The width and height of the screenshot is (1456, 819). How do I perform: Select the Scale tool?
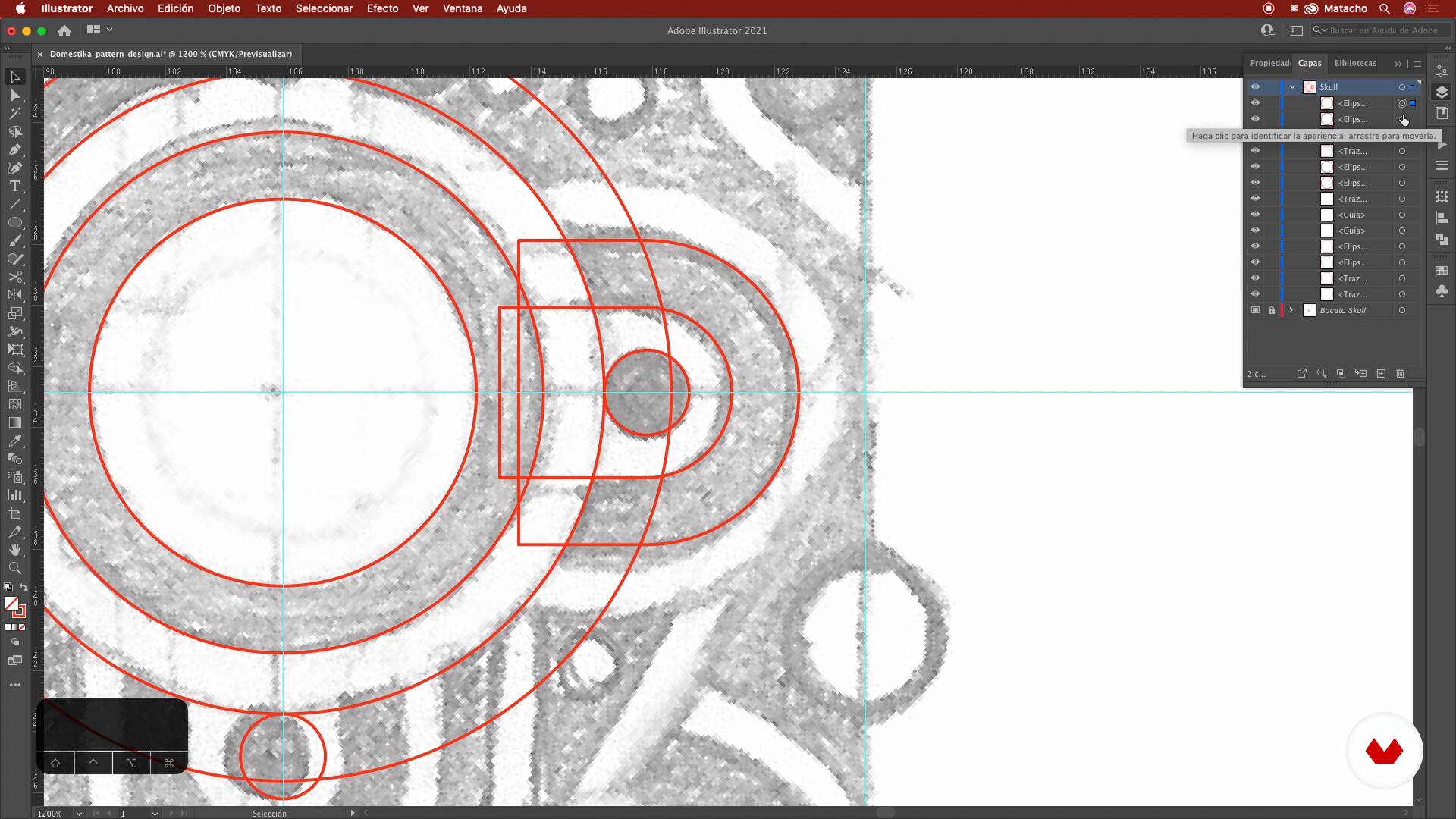pyautogui.click(x=14, y=313)
